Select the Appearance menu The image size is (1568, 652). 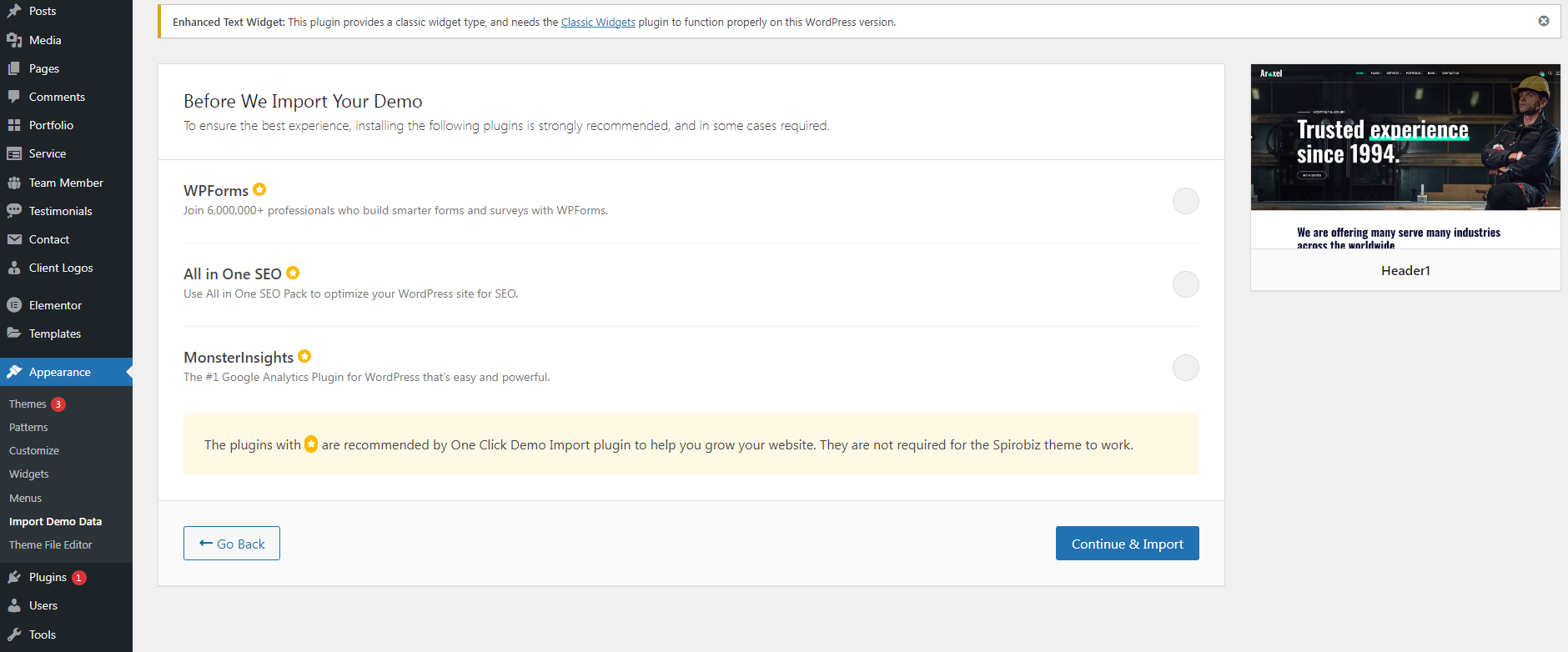pyautogui.click(x=66, y=372)
